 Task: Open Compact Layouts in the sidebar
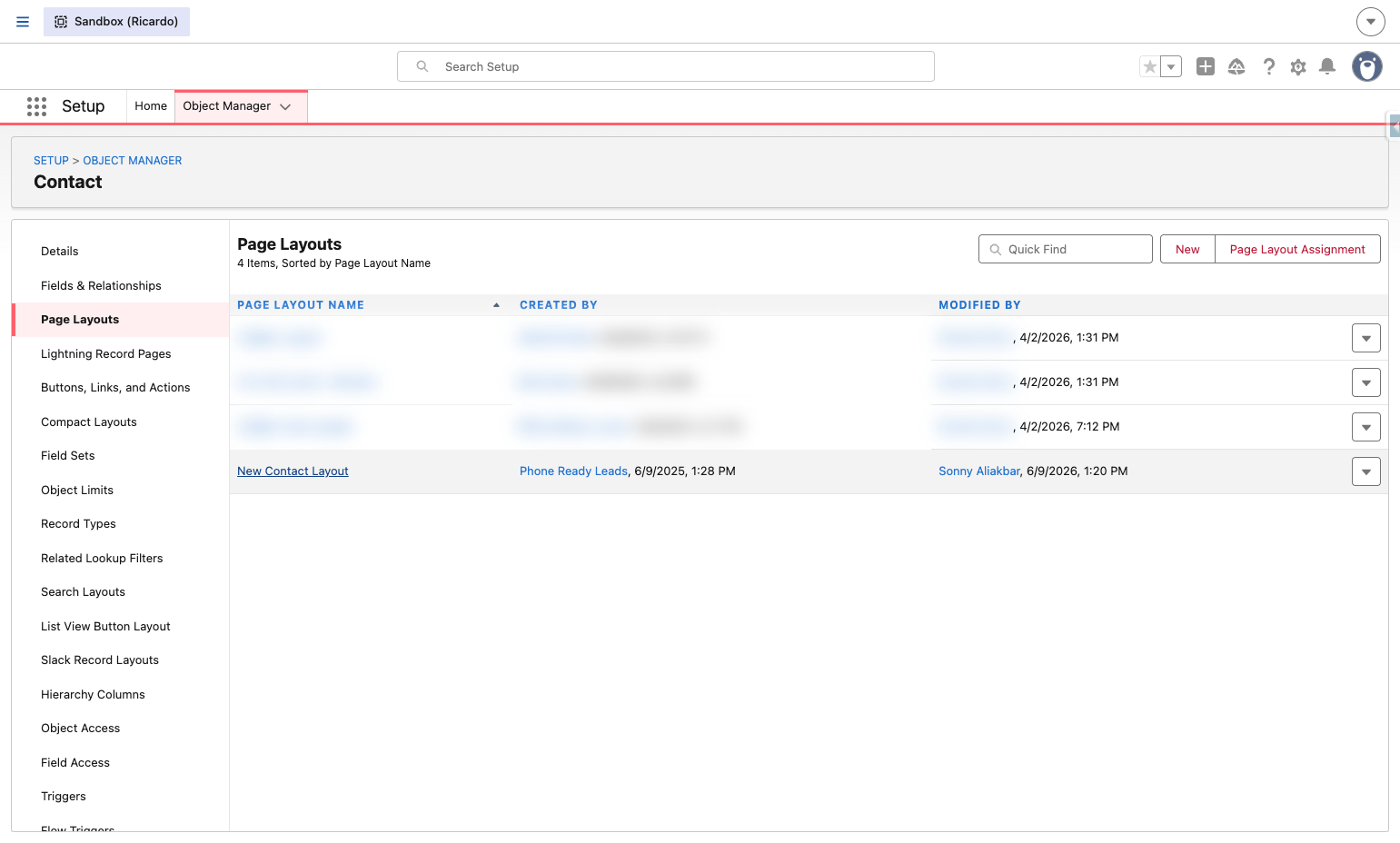point(89,422)
